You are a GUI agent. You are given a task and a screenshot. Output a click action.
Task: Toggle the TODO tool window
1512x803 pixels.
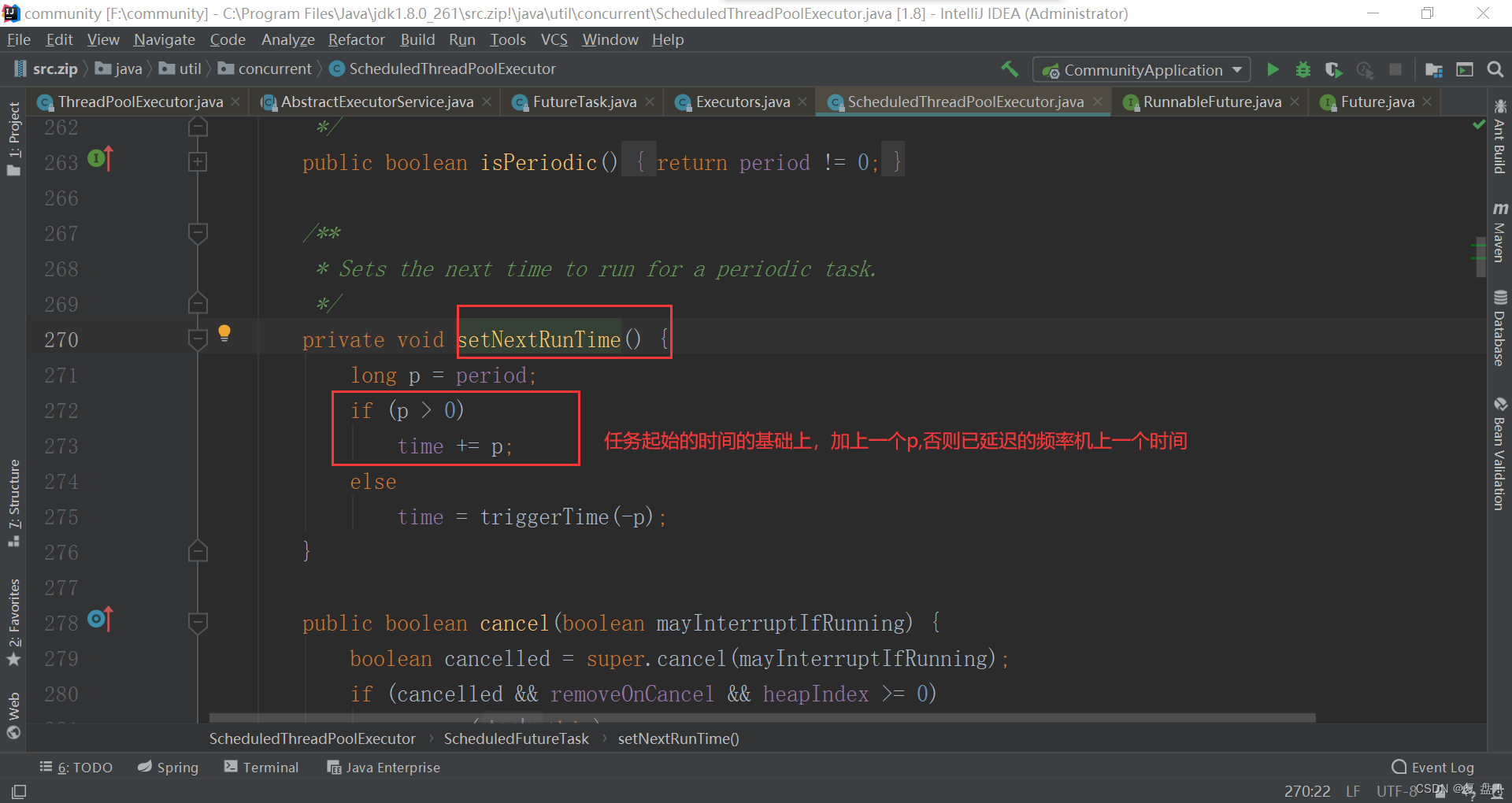pyautogui.click(x=76, y=767)
